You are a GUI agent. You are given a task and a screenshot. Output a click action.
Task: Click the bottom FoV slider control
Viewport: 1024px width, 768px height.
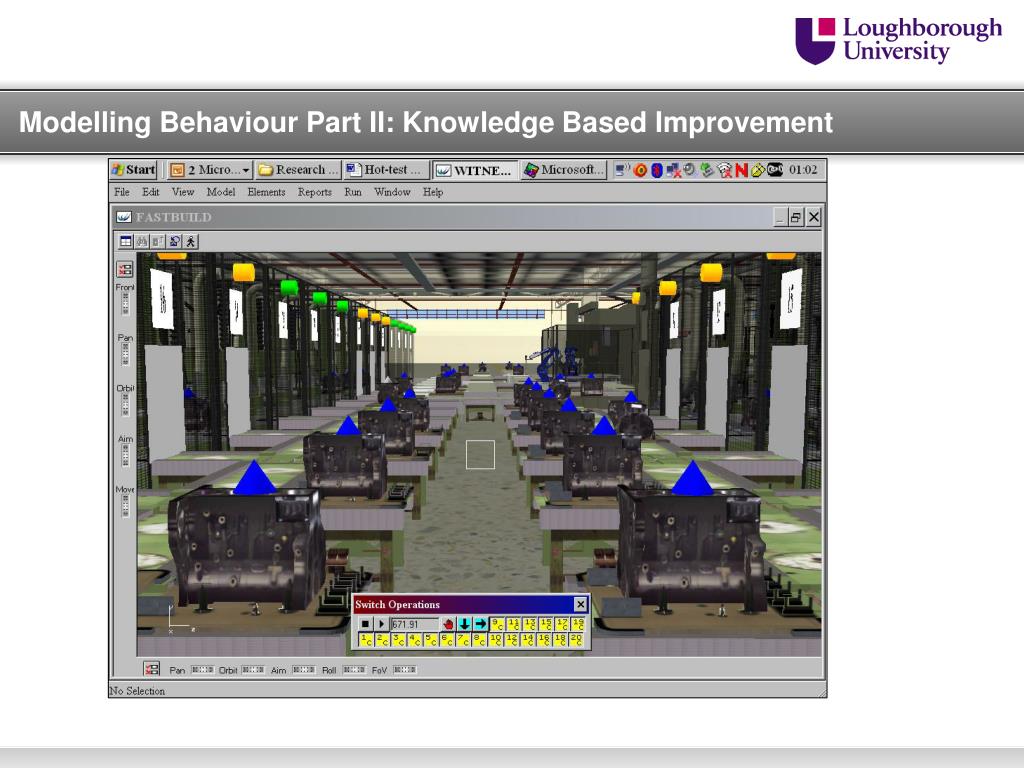tap(405, 669)
